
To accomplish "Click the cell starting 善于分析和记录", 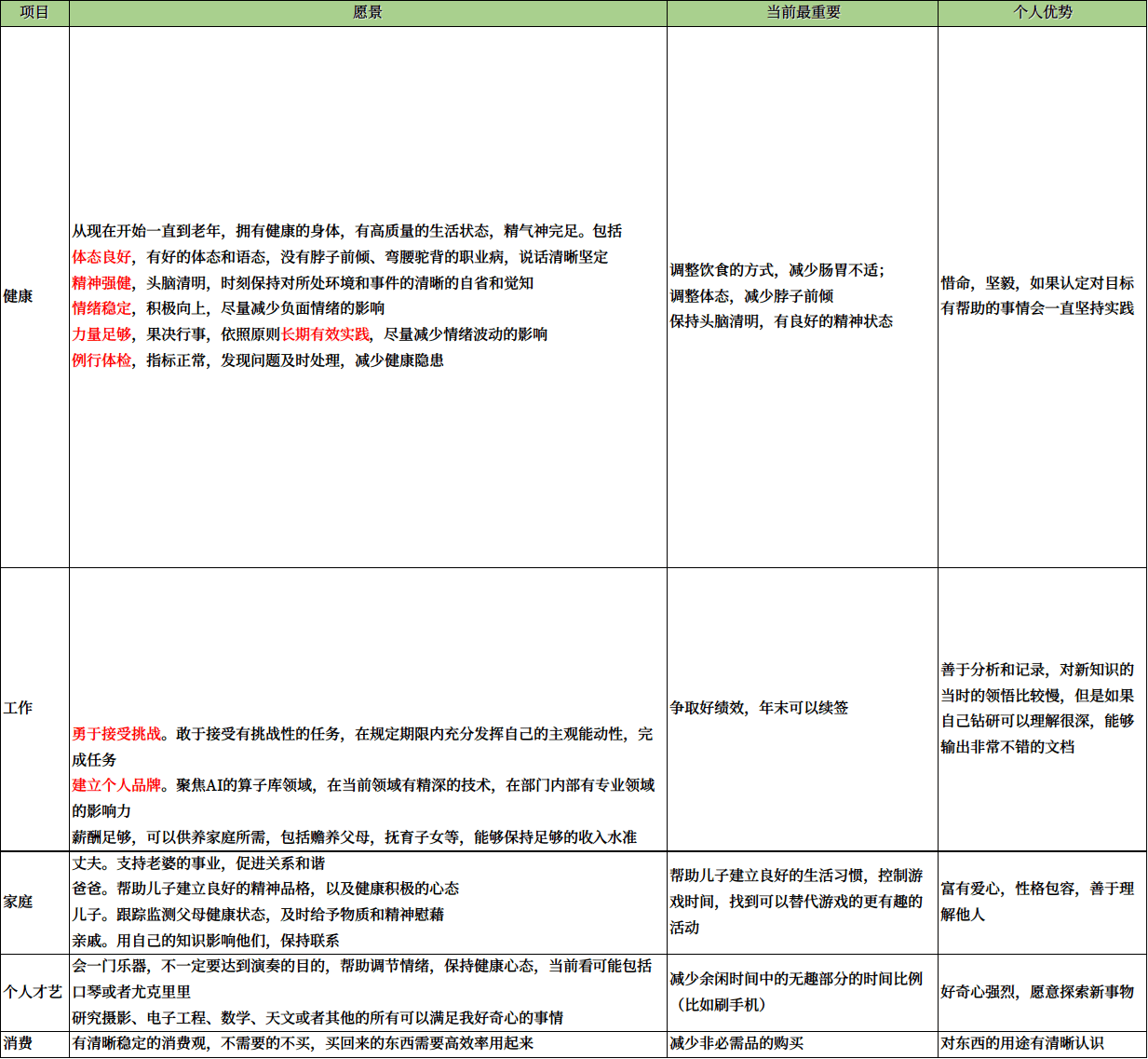I will click(x=1042, y=708).
